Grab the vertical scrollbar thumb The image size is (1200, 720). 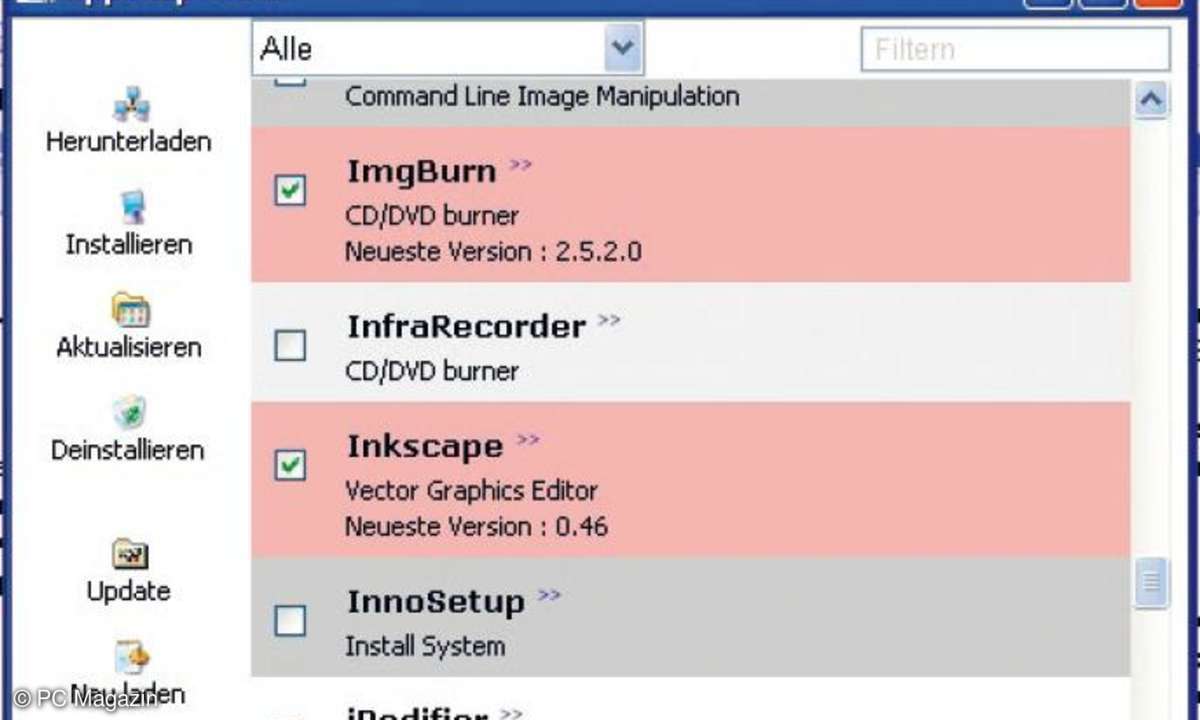pyautogui.click(x=1152, y=583)
